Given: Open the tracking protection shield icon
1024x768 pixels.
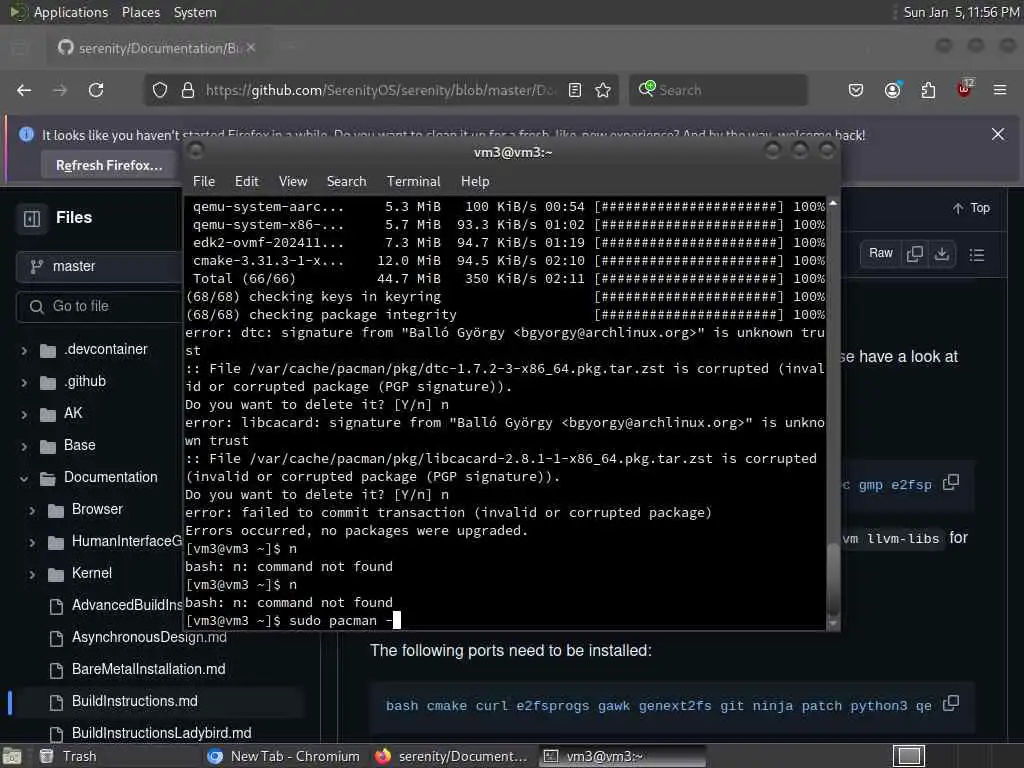Looking at the screenshot, I should point(159,90).
